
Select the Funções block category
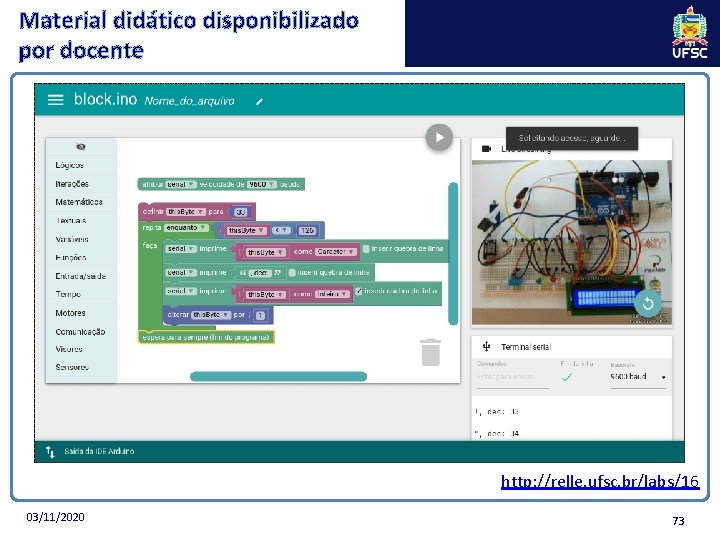click(71, 258)
